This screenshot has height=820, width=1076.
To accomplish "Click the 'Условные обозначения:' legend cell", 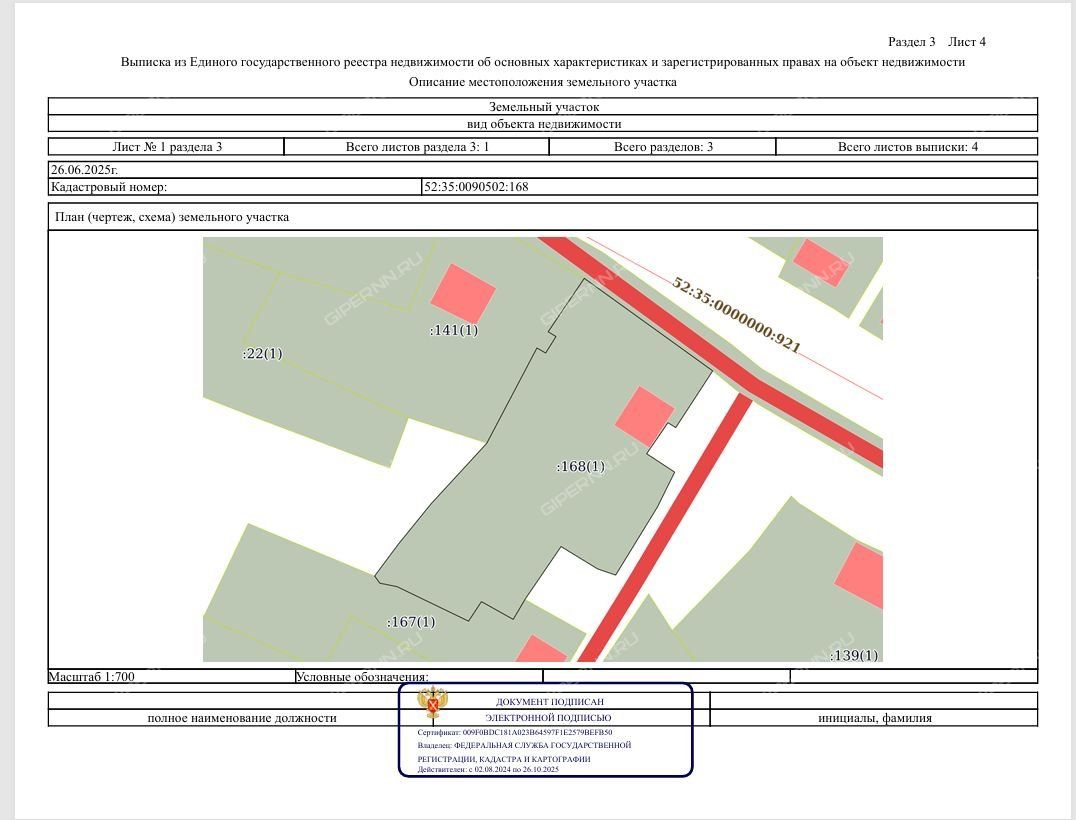I will click(x=362, y=677).
